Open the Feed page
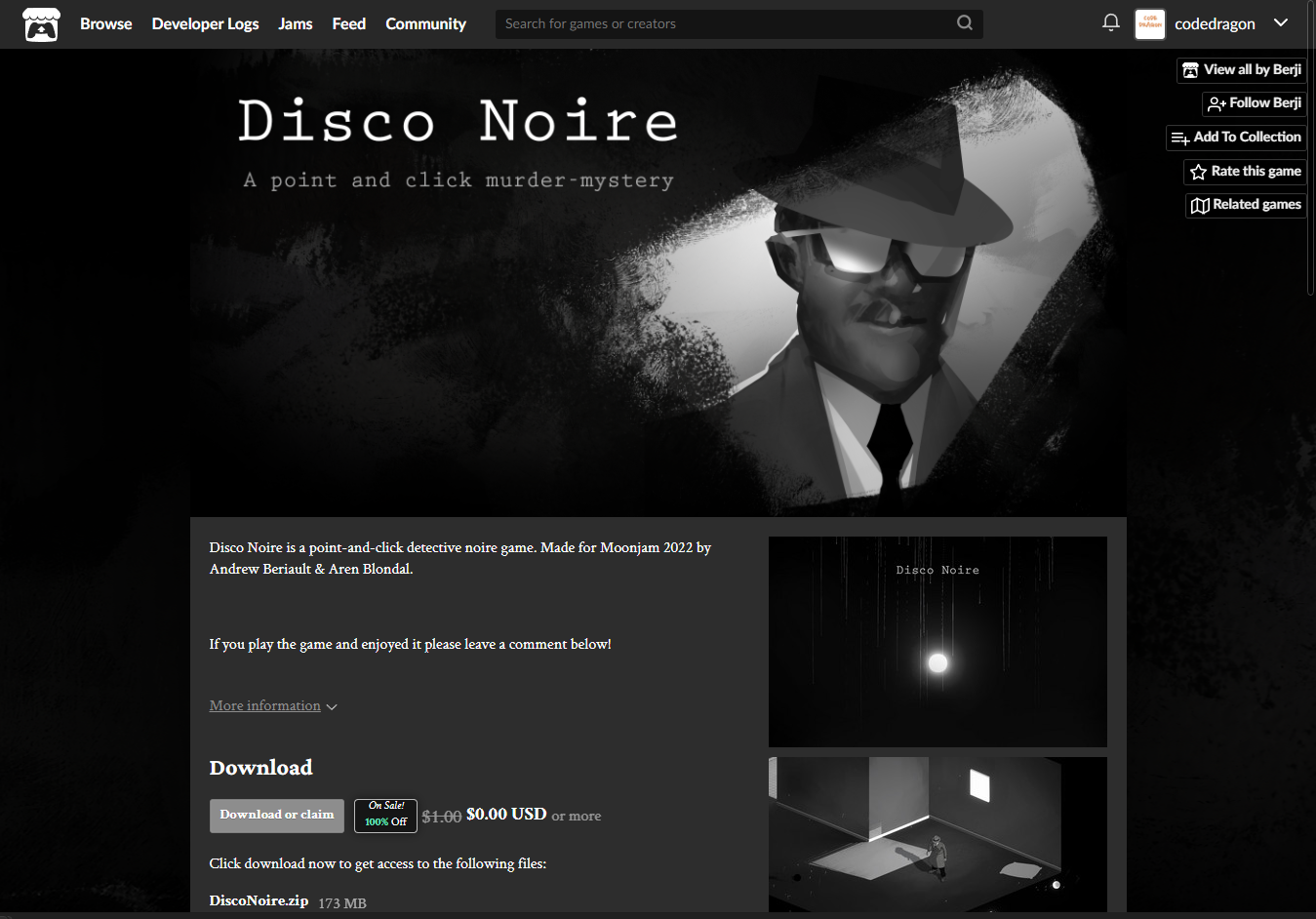The image size is (1316, 919). tap(348, 23)
